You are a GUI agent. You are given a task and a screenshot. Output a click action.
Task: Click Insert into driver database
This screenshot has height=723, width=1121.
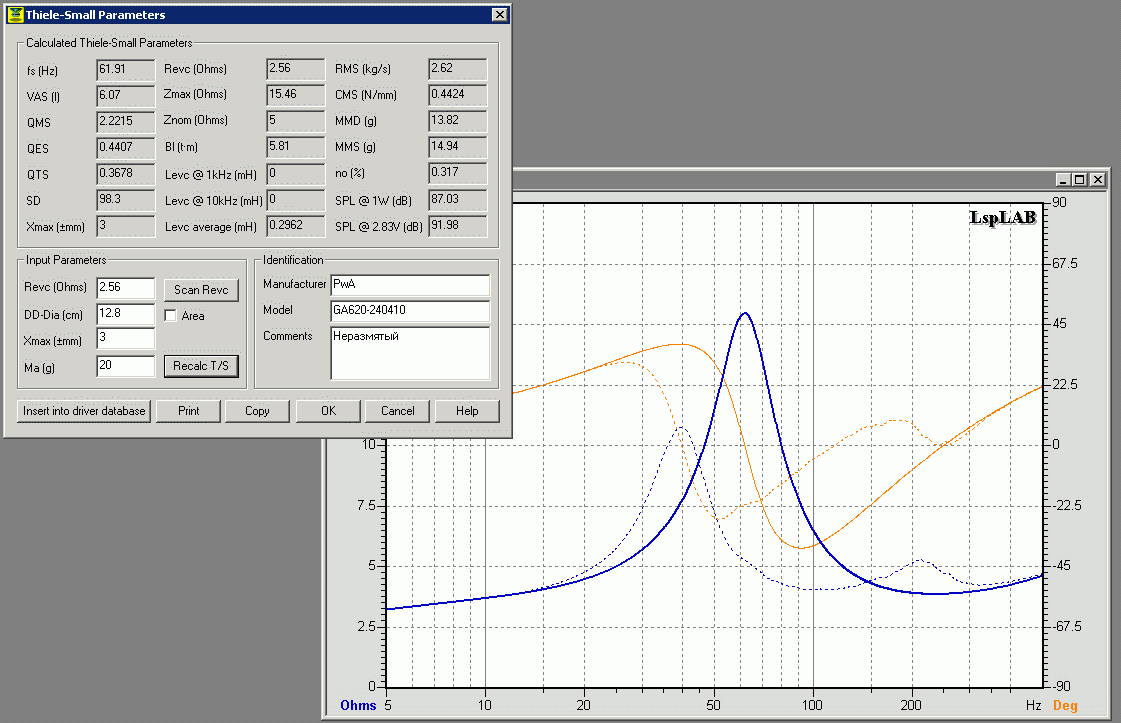[84, 411]
